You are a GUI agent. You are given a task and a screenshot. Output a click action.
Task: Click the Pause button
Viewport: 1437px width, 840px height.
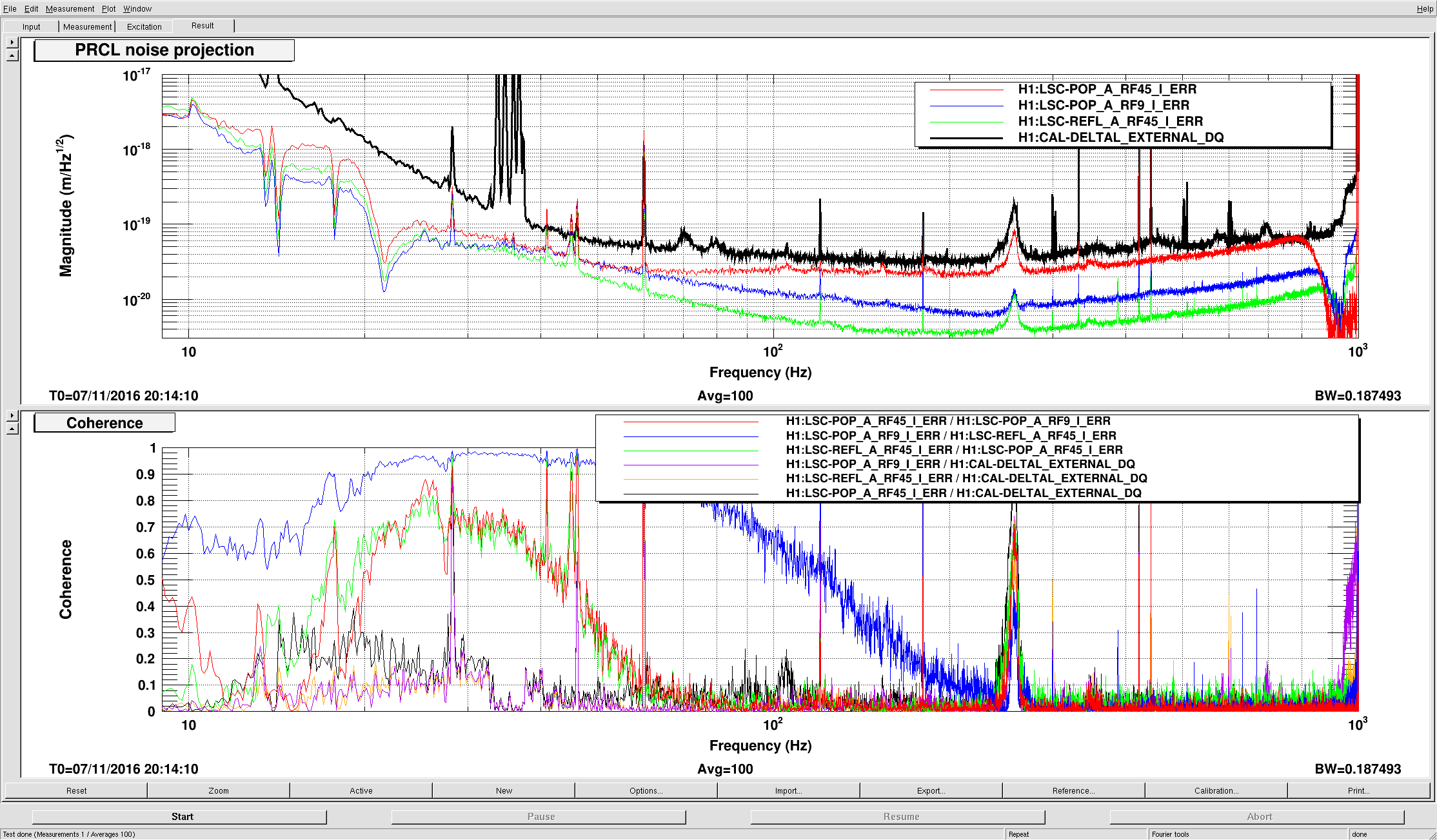(x=539, y=817)
